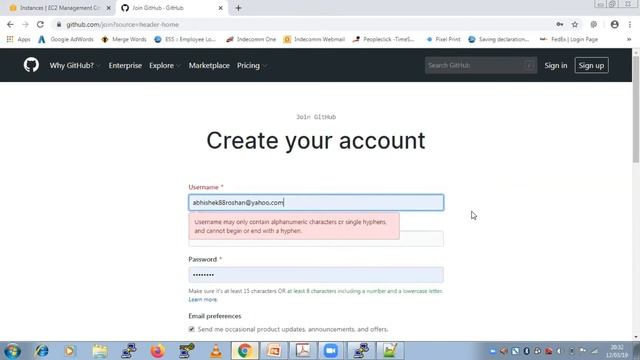Expand the Pricing dropdown menu
Image resolution: width=640 pixels, height=360 pixels.
[251, 65]
